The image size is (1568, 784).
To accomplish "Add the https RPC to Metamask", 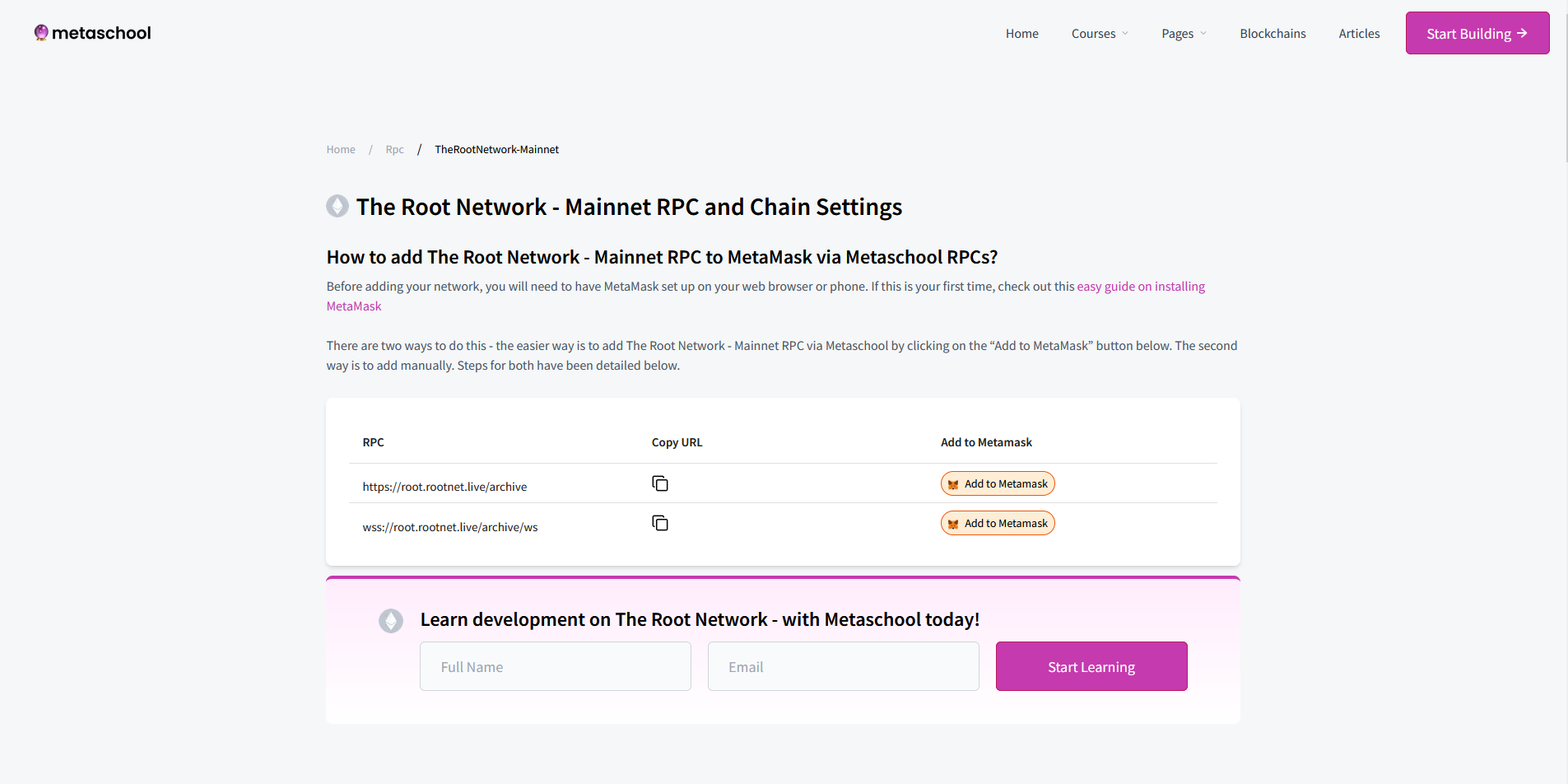I will point(997,483).
